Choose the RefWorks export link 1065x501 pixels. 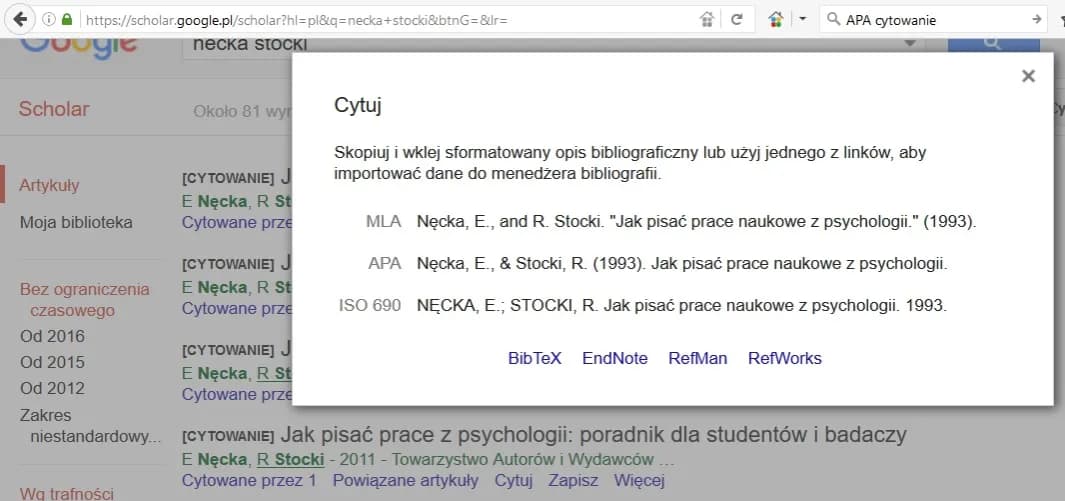[785, 358]
